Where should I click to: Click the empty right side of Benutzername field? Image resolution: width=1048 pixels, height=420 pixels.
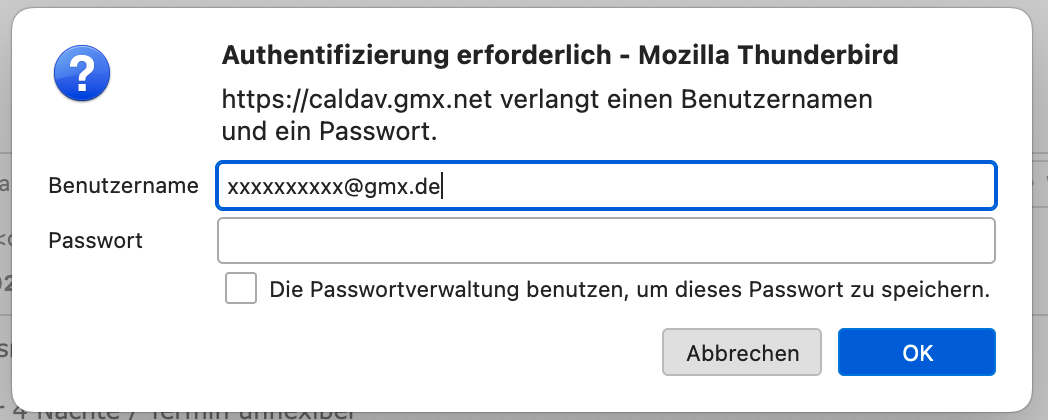[800, 186]
